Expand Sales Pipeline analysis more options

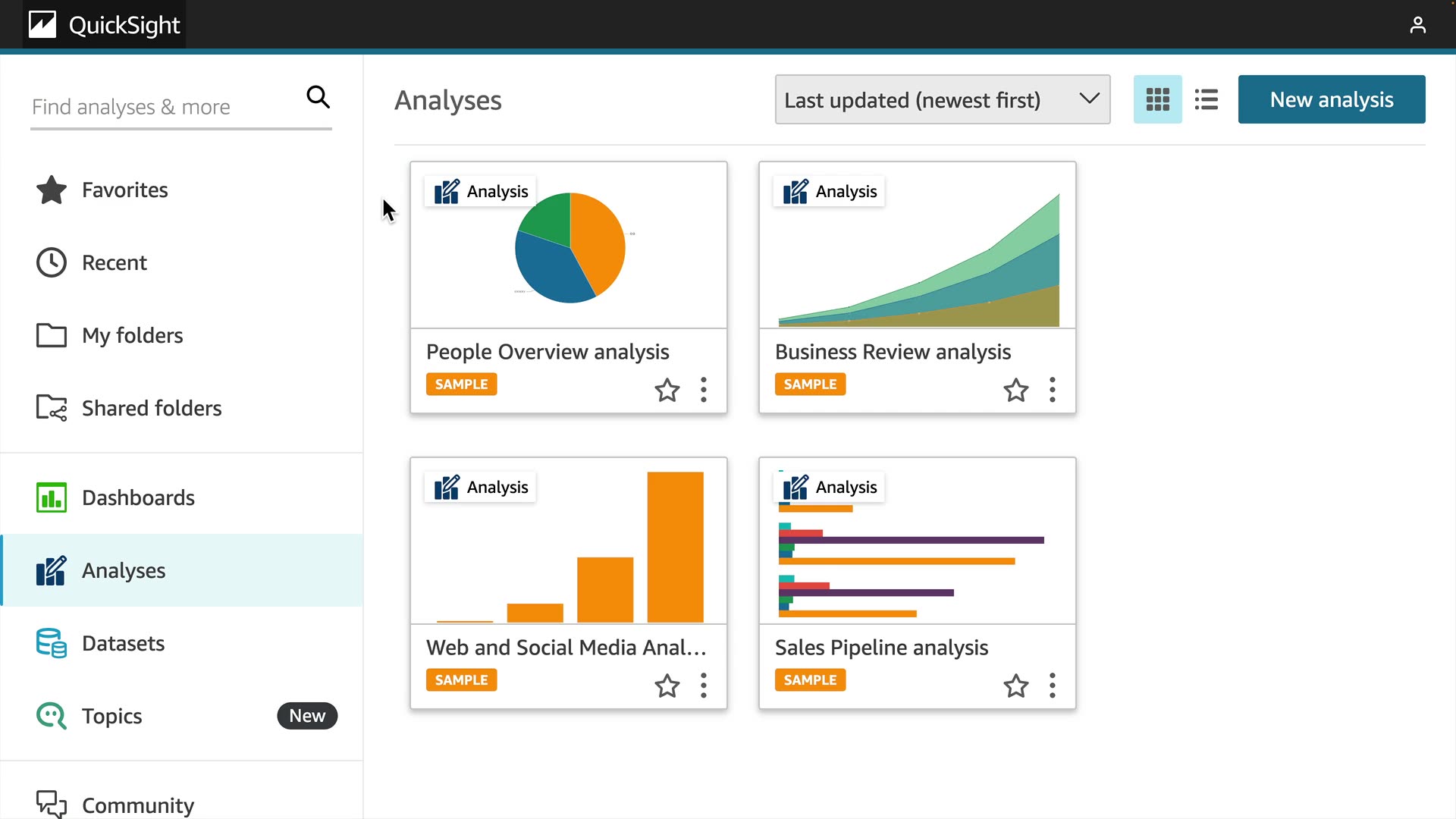coord(1053,686)
